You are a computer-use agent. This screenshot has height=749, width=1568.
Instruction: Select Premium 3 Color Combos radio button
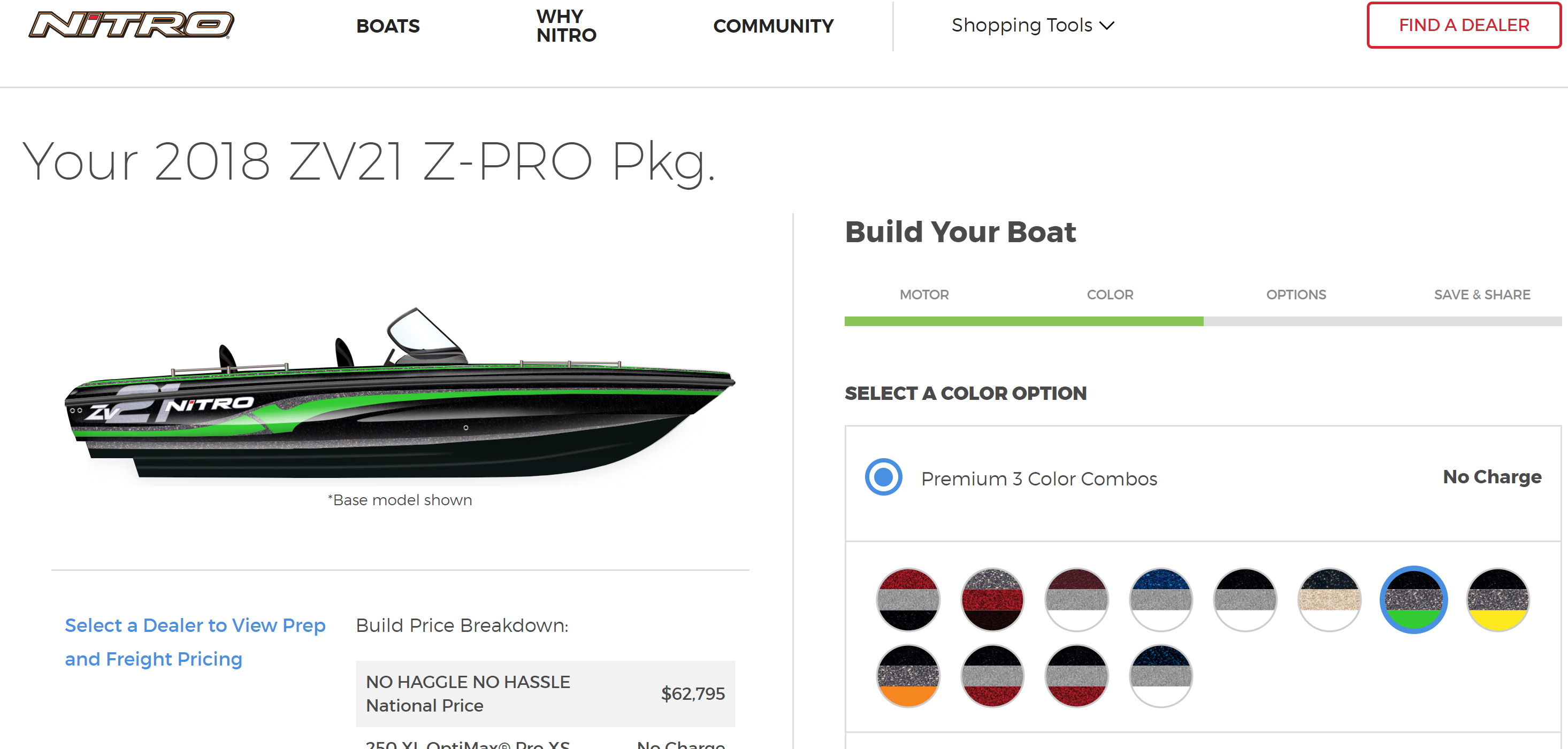coord(883,477)
